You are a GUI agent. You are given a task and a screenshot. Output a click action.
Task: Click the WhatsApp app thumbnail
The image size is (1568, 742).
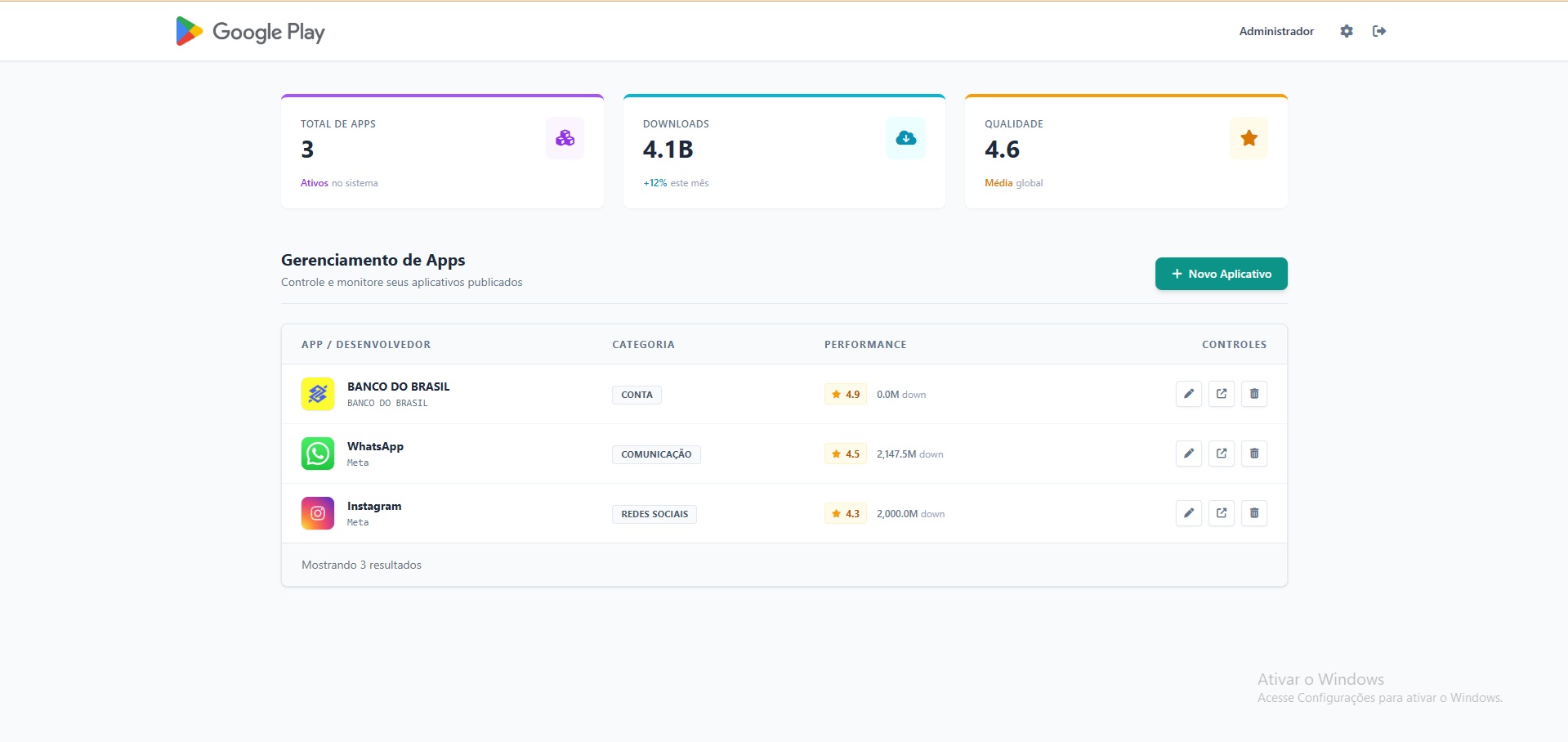[318, 454]
